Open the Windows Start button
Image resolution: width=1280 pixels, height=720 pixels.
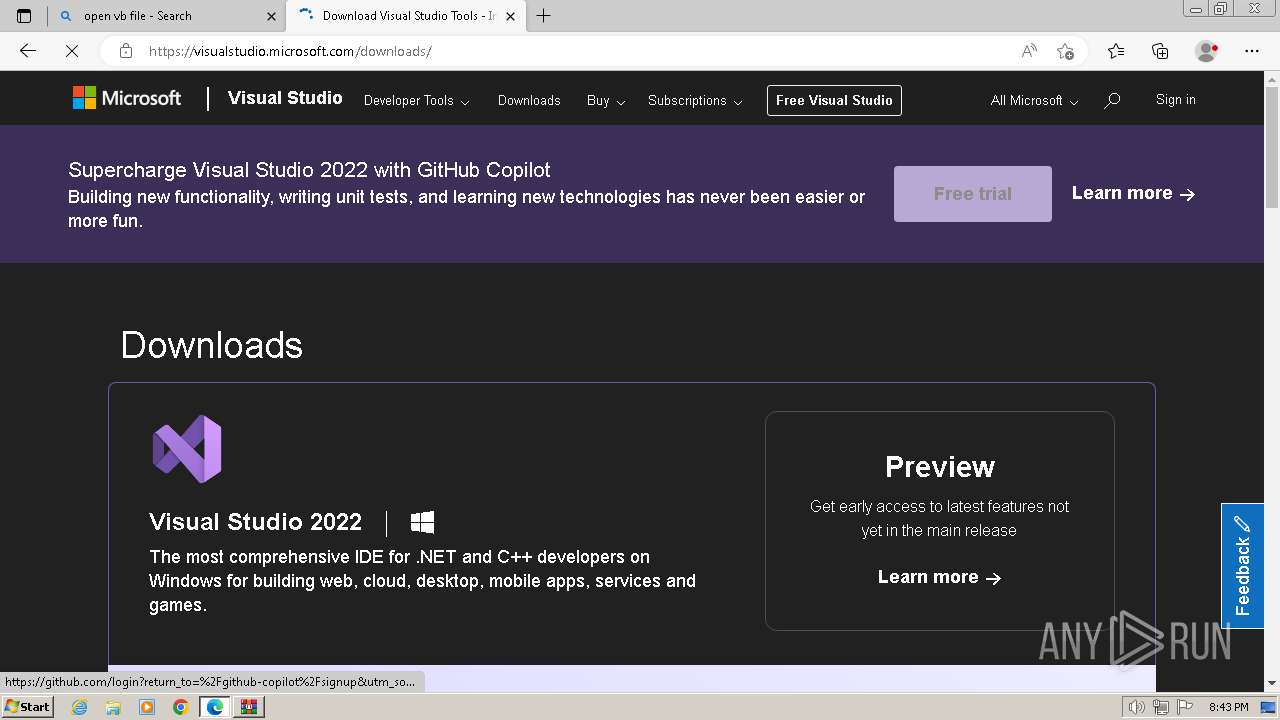(27, 706)
